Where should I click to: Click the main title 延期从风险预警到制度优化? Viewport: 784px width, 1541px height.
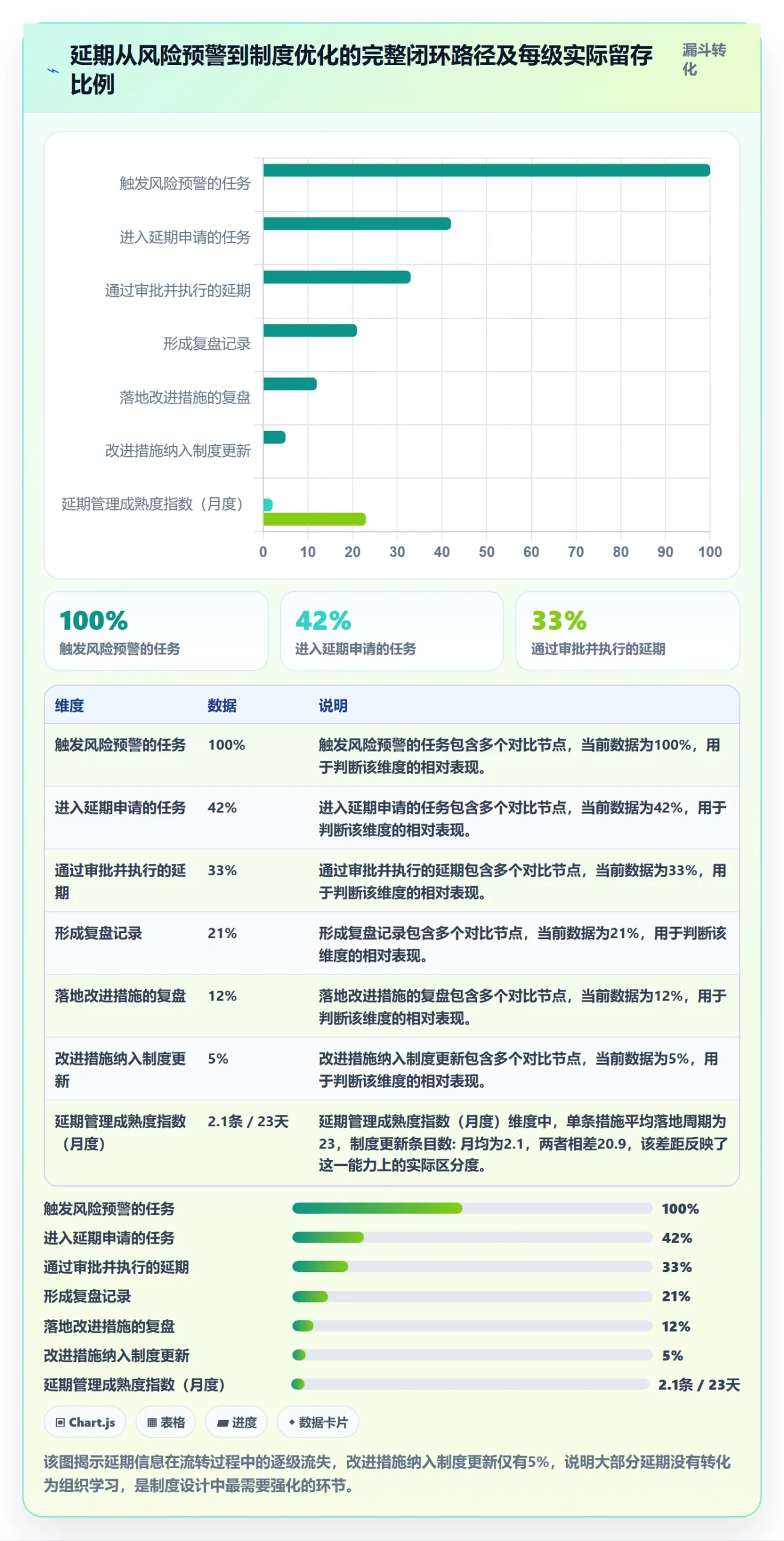tap(361, 70)
